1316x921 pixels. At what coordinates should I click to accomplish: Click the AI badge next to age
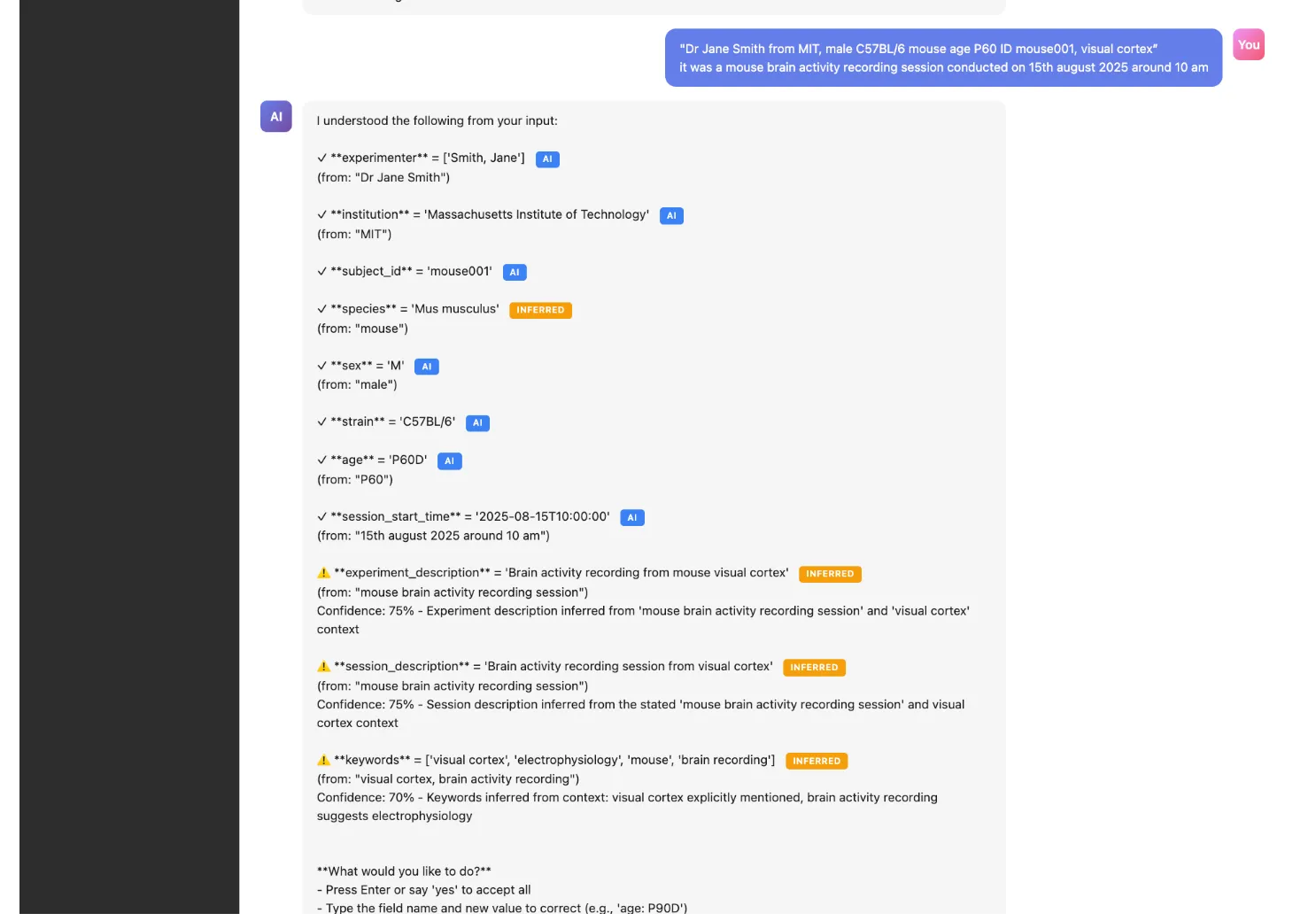point(449,461)
